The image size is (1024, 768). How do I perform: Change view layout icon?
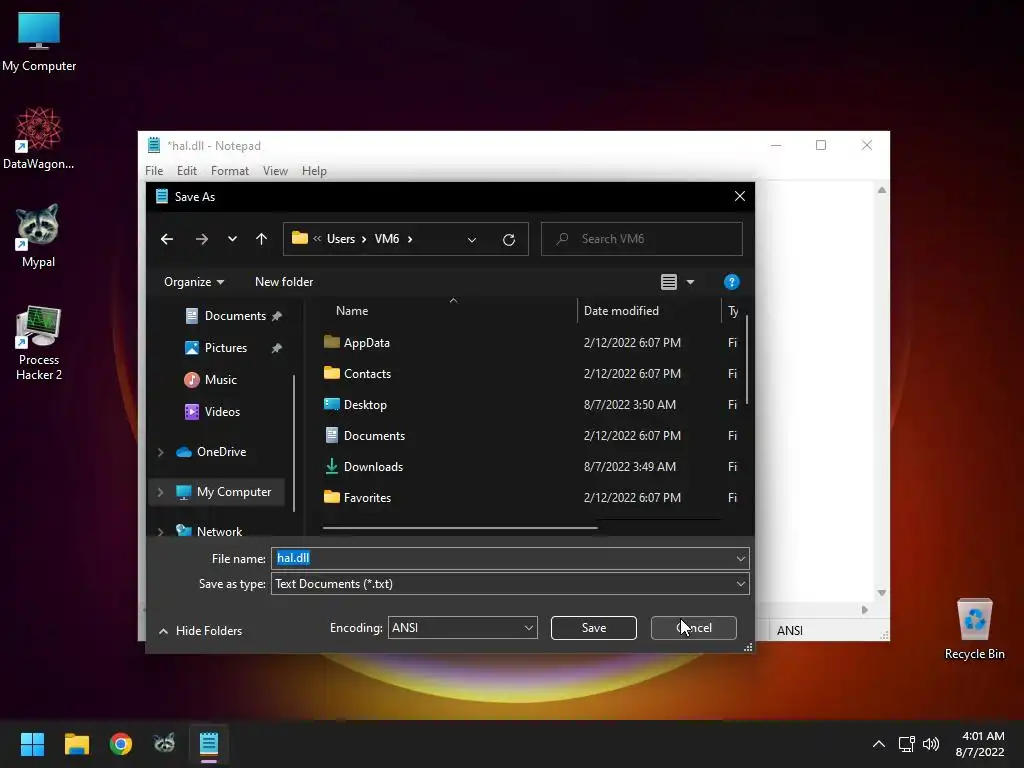668,282
